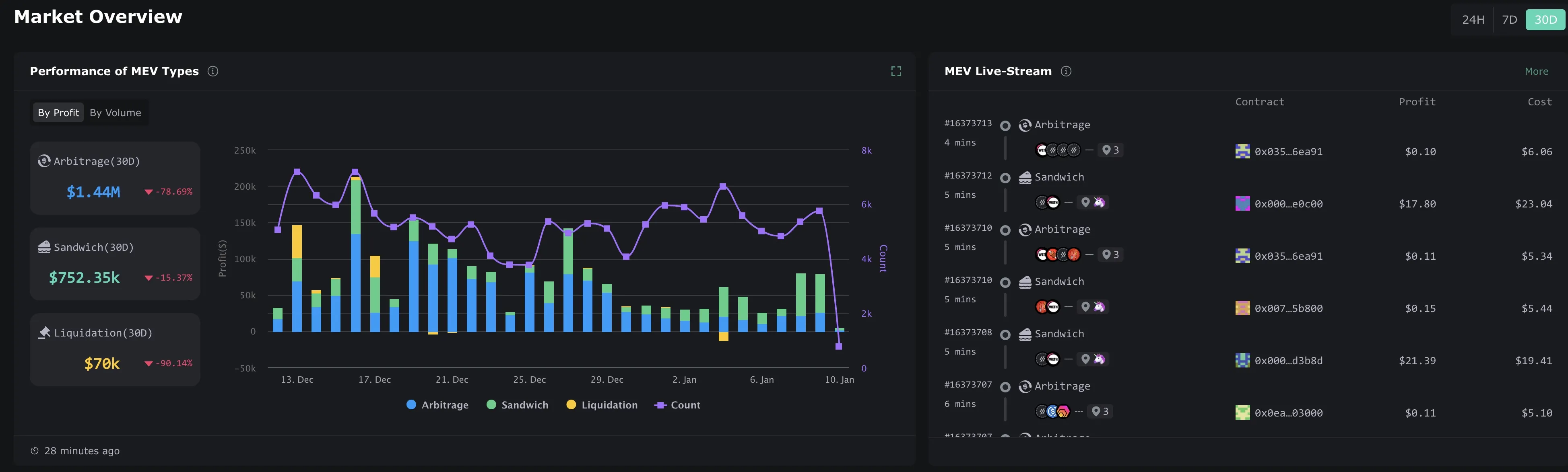This screenshot has width=1568, height=472.
Task: Click the Sandwich icon on transaction #16373712
Action: (1025, 177)
